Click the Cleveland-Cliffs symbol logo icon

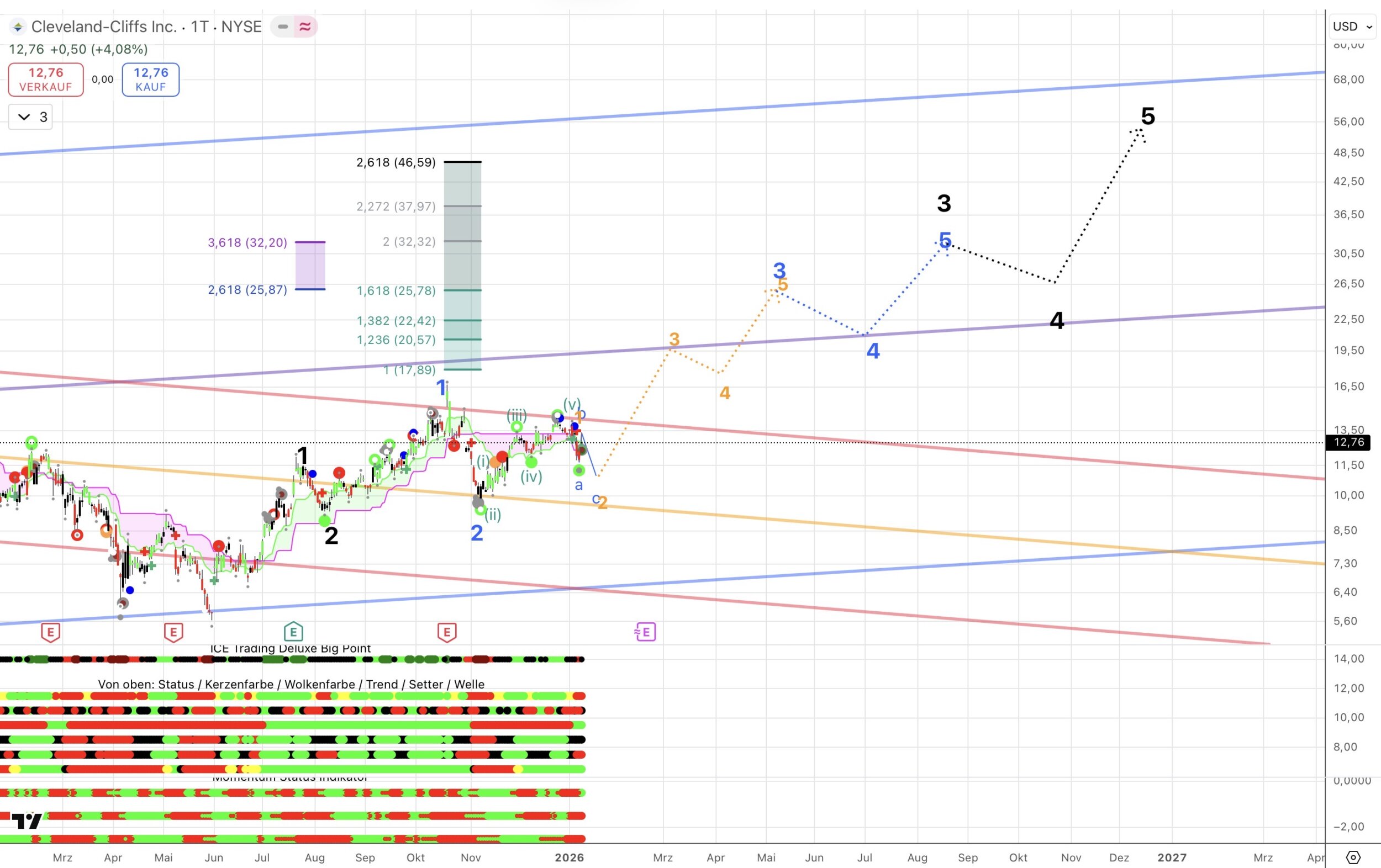point(18,27)
